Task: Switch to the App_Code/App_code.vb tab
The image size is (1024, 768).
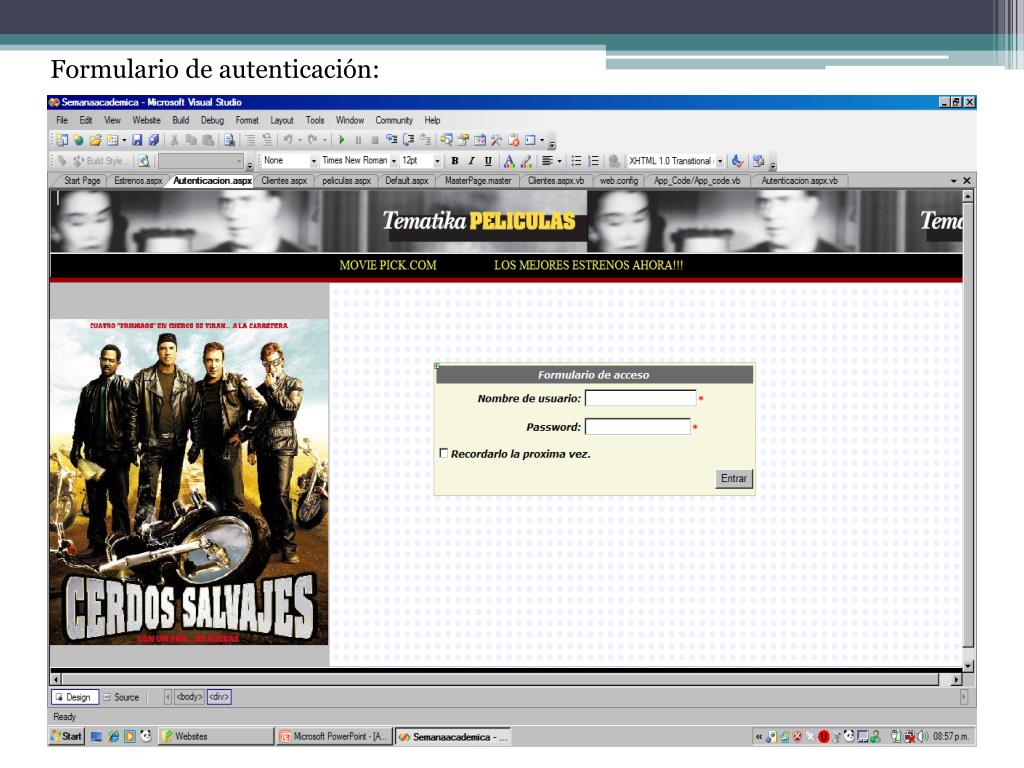Action: (697, 181)
